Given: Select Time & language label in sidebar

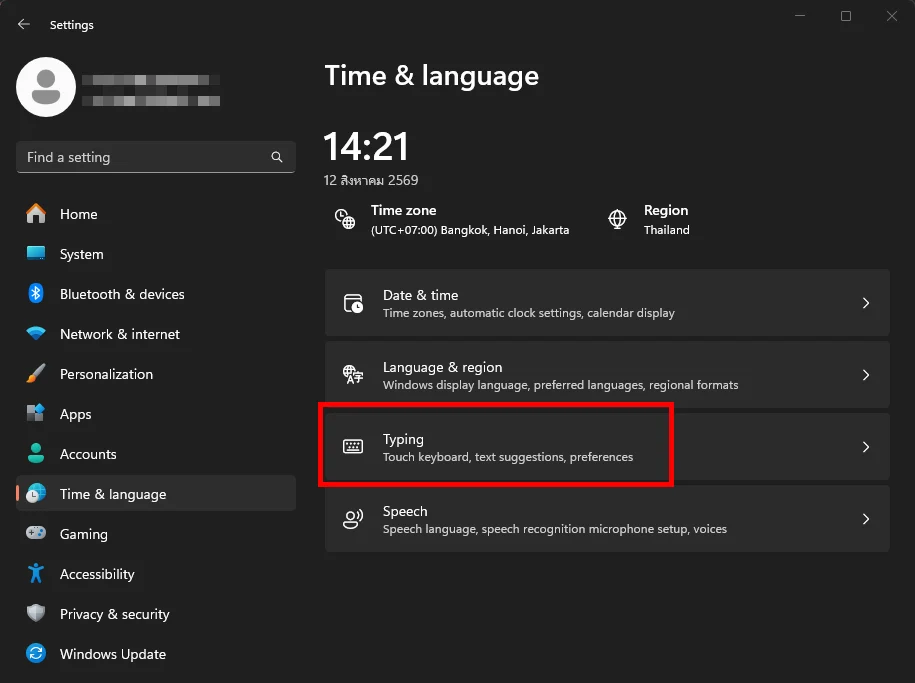Looking at the screenshot, I should click(113, 494).
